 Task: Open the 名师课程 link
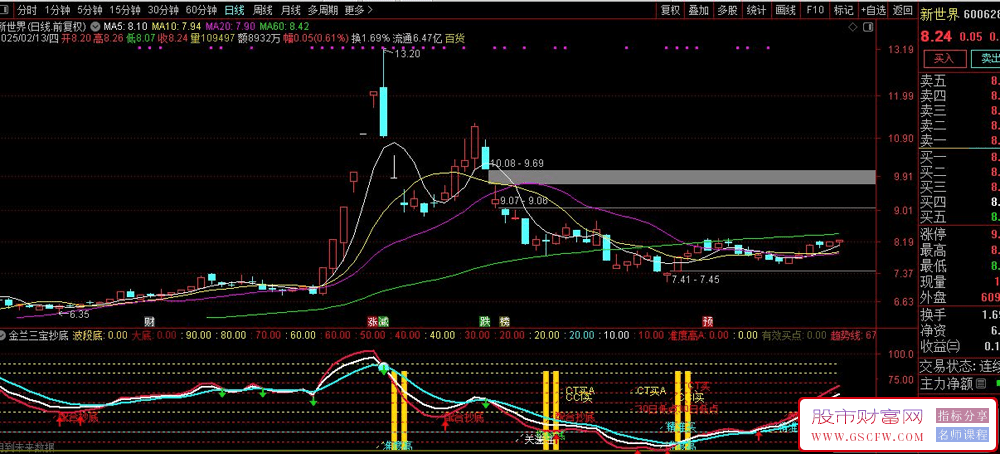click(962, 435)
